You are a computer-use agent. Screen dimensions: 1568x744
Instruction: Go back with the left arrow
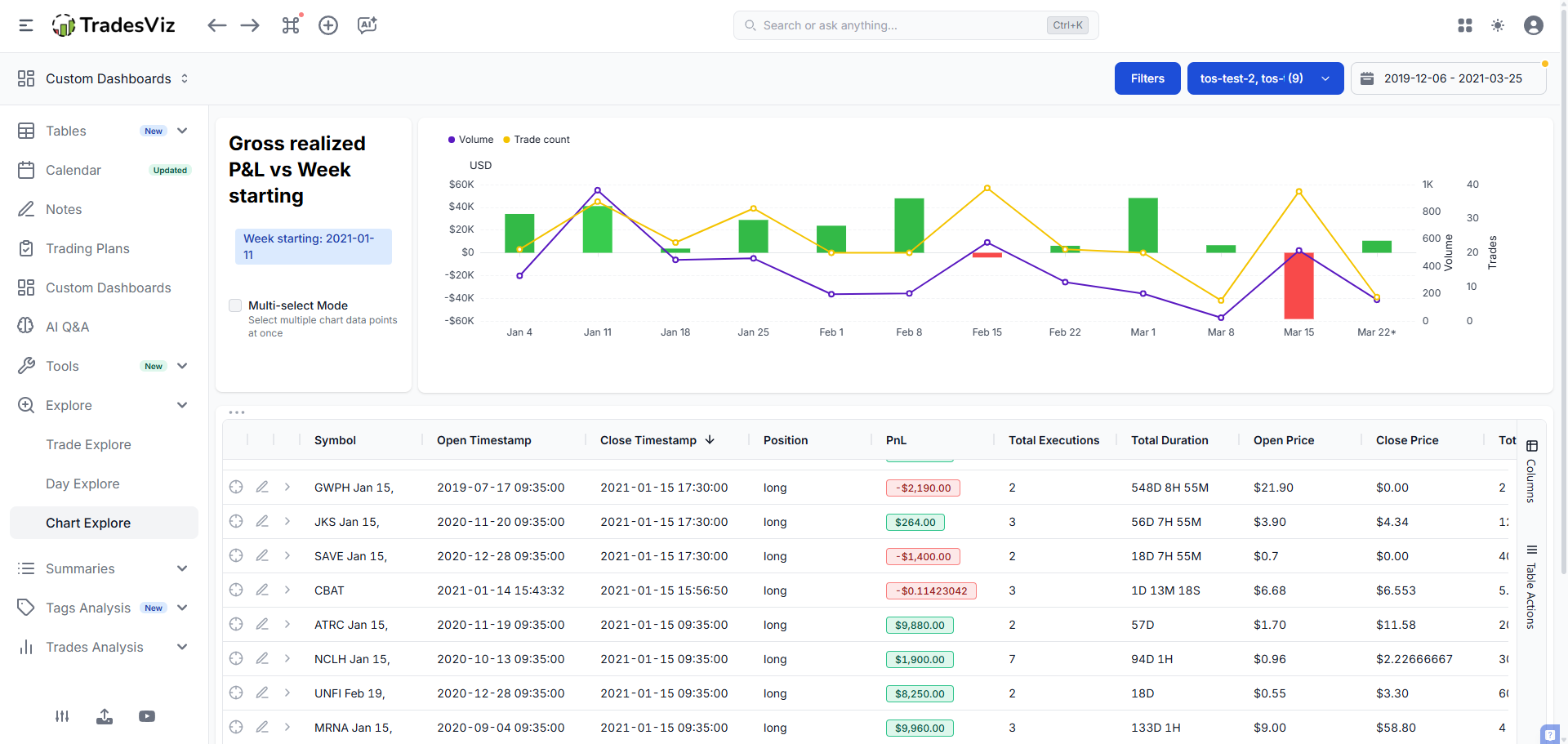pyautogui.click(x=216, y=25)
